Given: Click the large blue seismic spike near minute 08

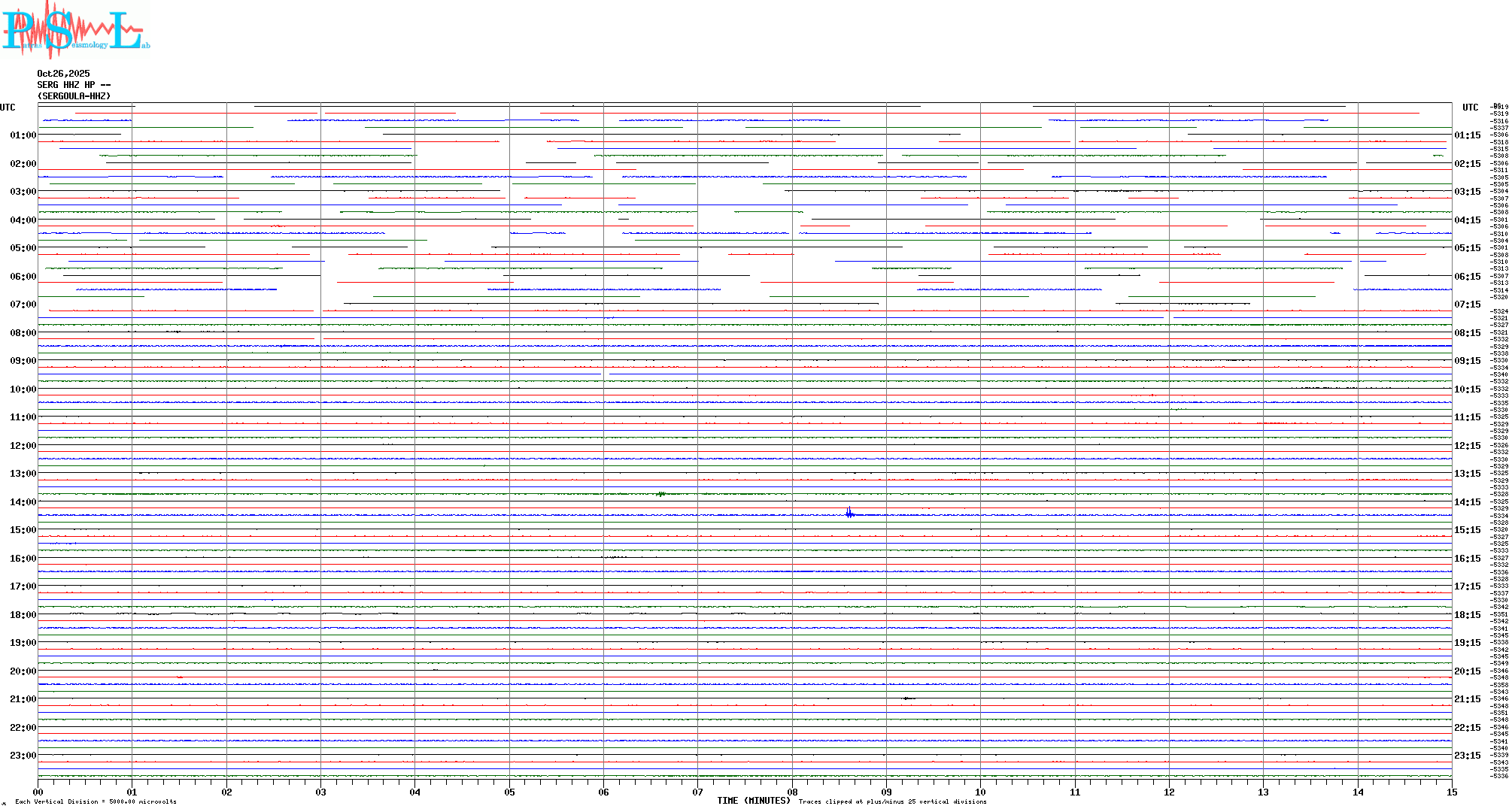Looking at the screenshot, I should (x=849, y=514).
